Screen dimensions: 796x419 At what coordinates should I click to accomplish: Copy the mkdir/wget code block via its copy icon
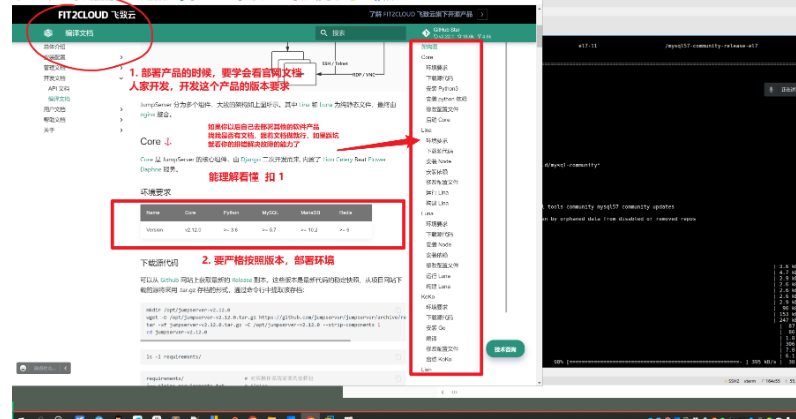click(x=399, y=310)
